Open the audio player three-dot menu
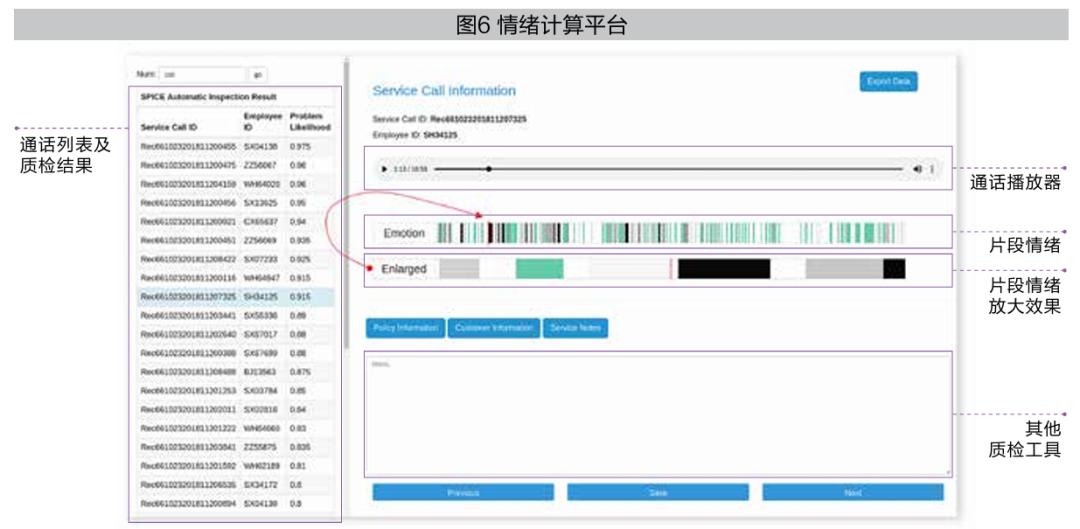 [x=932, y=169]
